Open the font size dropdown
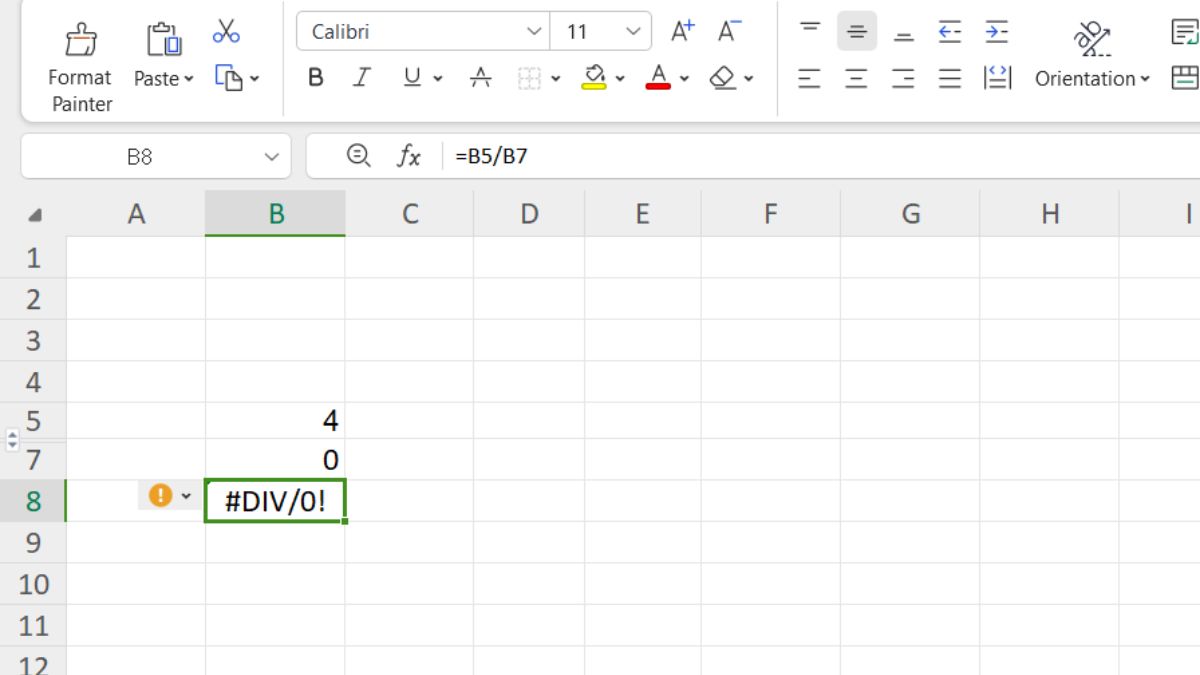This screenshot has height=675, width=1200. coord(632,32)
